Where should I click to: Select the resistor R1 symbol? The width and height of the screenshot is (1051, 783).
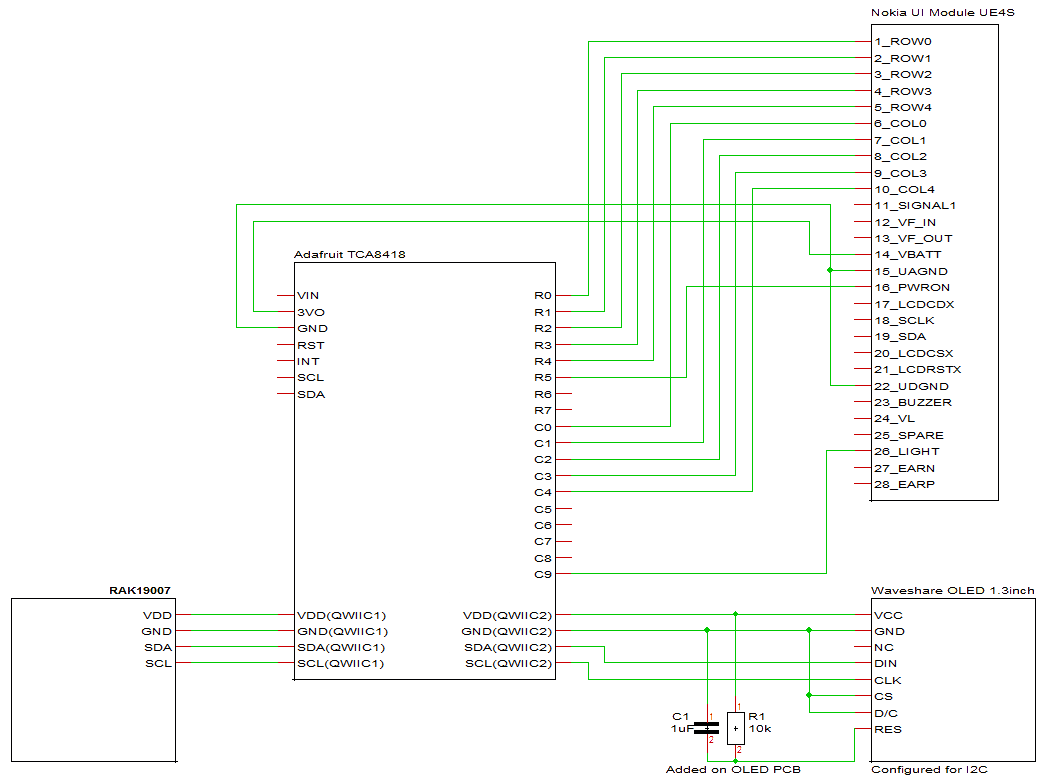pos(735,728)
